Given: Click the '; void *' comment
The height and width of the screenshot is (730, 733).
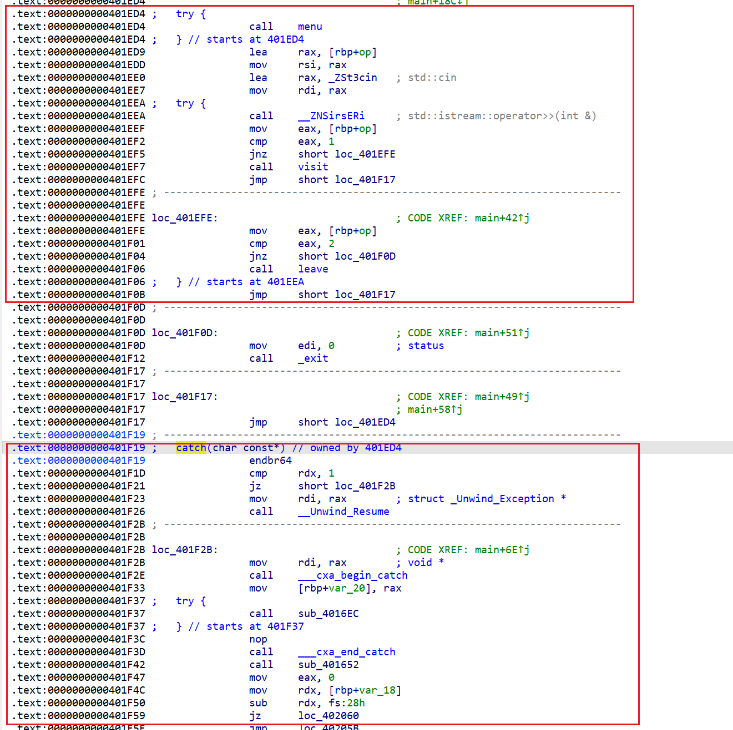Looking at the screenshot, I should pyautogui.click(x=420, y=563).
